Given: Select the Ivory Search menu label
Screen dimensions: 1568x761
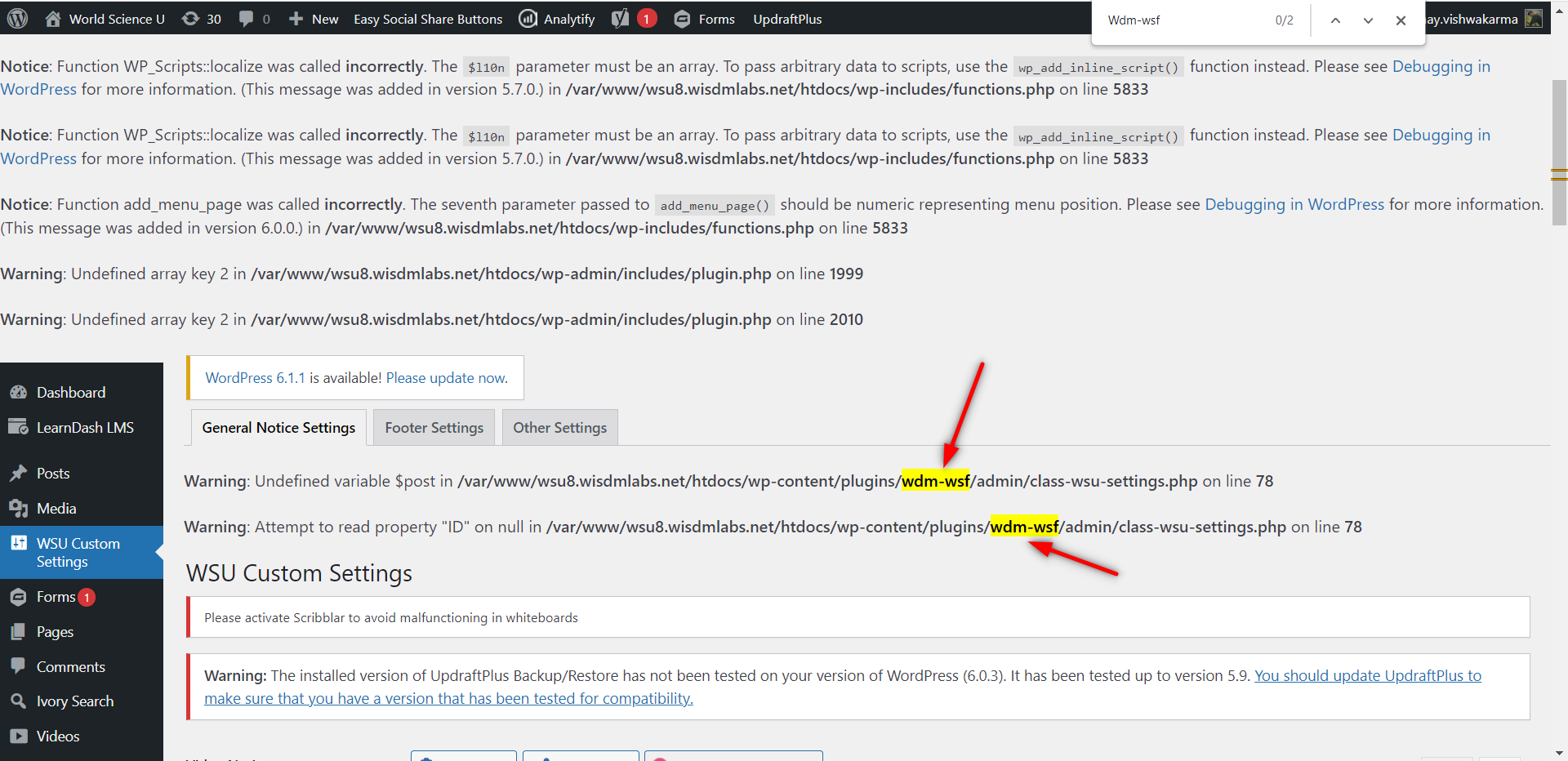Looking at the screenshot, I should tap(75, 701).
